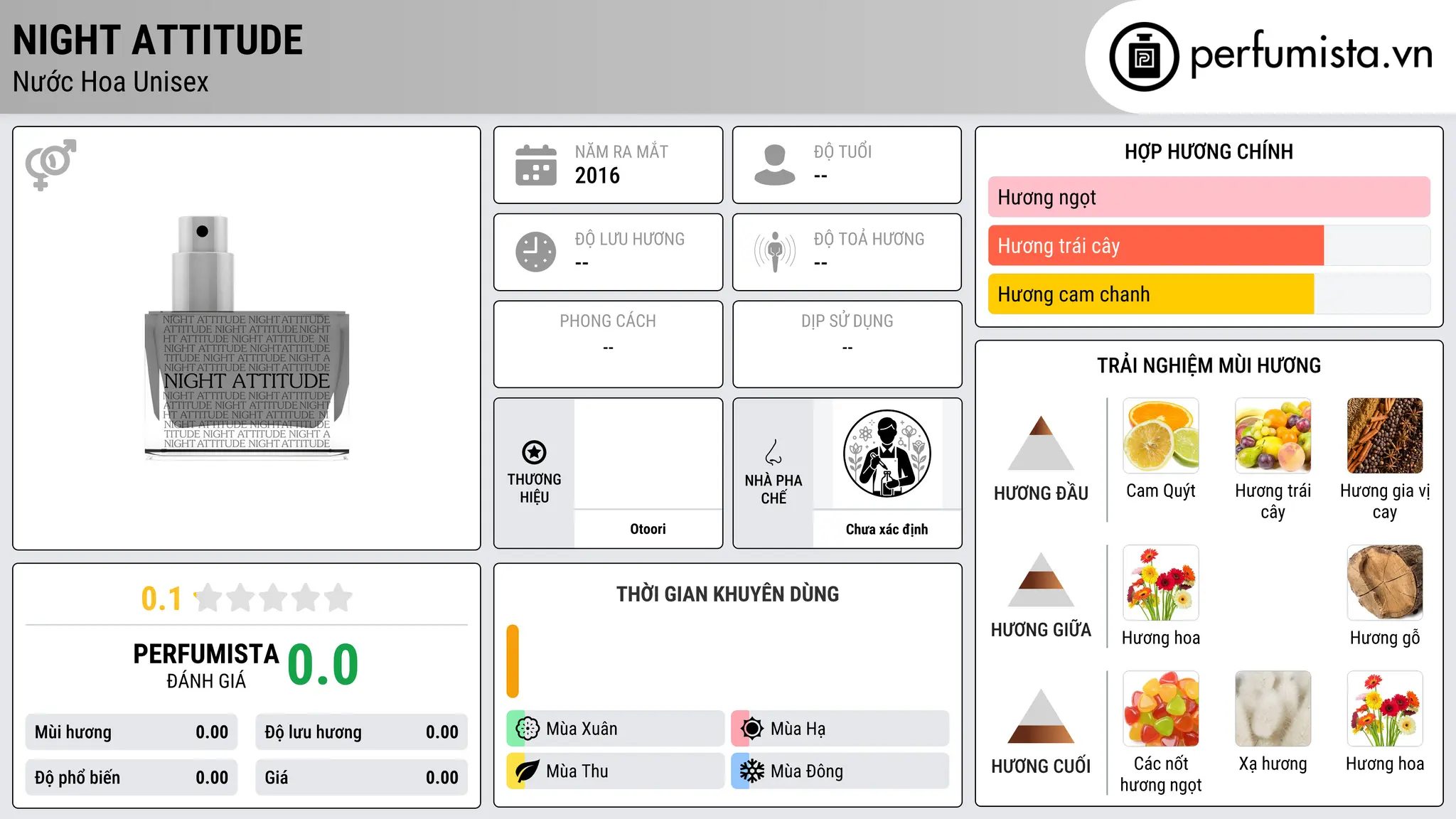Click the Độ lưu hương 0.00 rating row
The height and width of the screenshot is (819, 1456).
coord(361,732)
